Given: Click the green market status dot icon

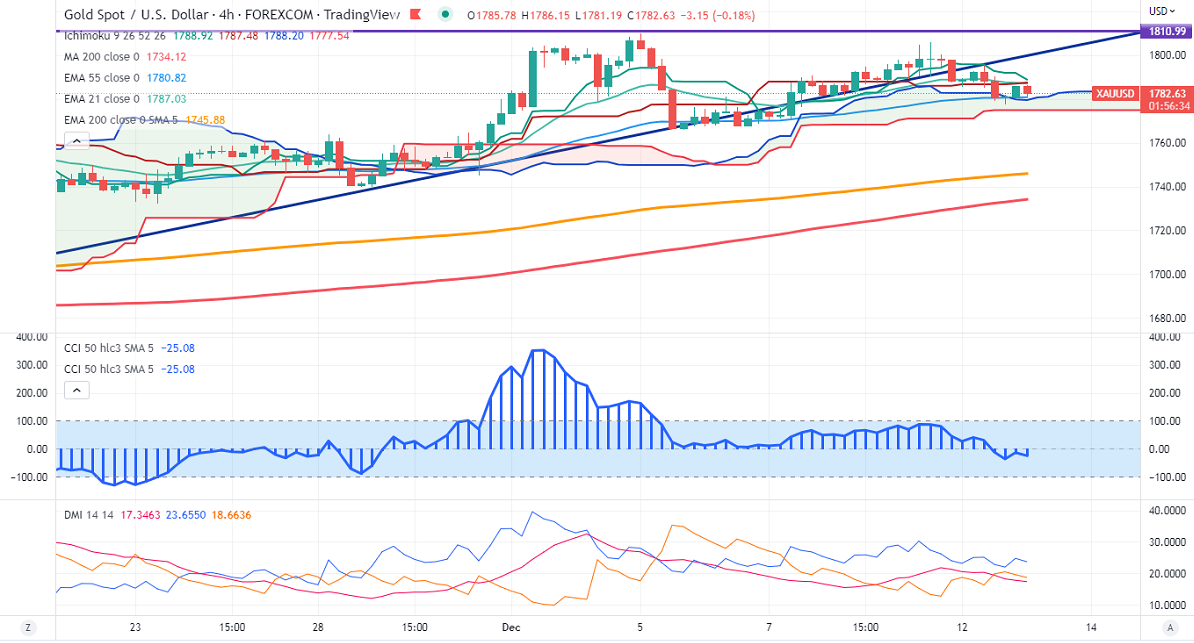Looking at the screenshot, I should [445, 14].
